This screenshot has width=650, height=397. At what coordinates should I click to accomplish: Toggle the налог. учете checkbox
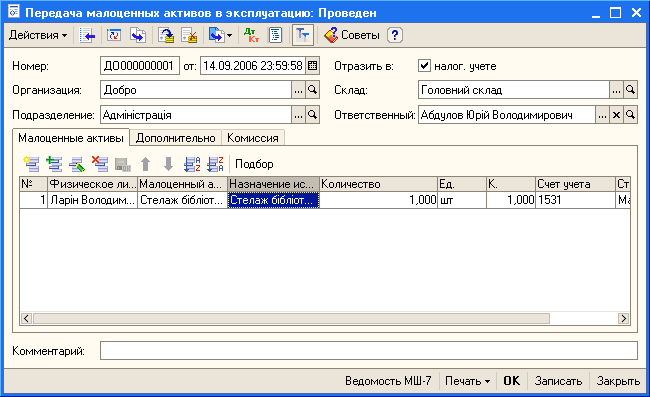click(424, 65)
